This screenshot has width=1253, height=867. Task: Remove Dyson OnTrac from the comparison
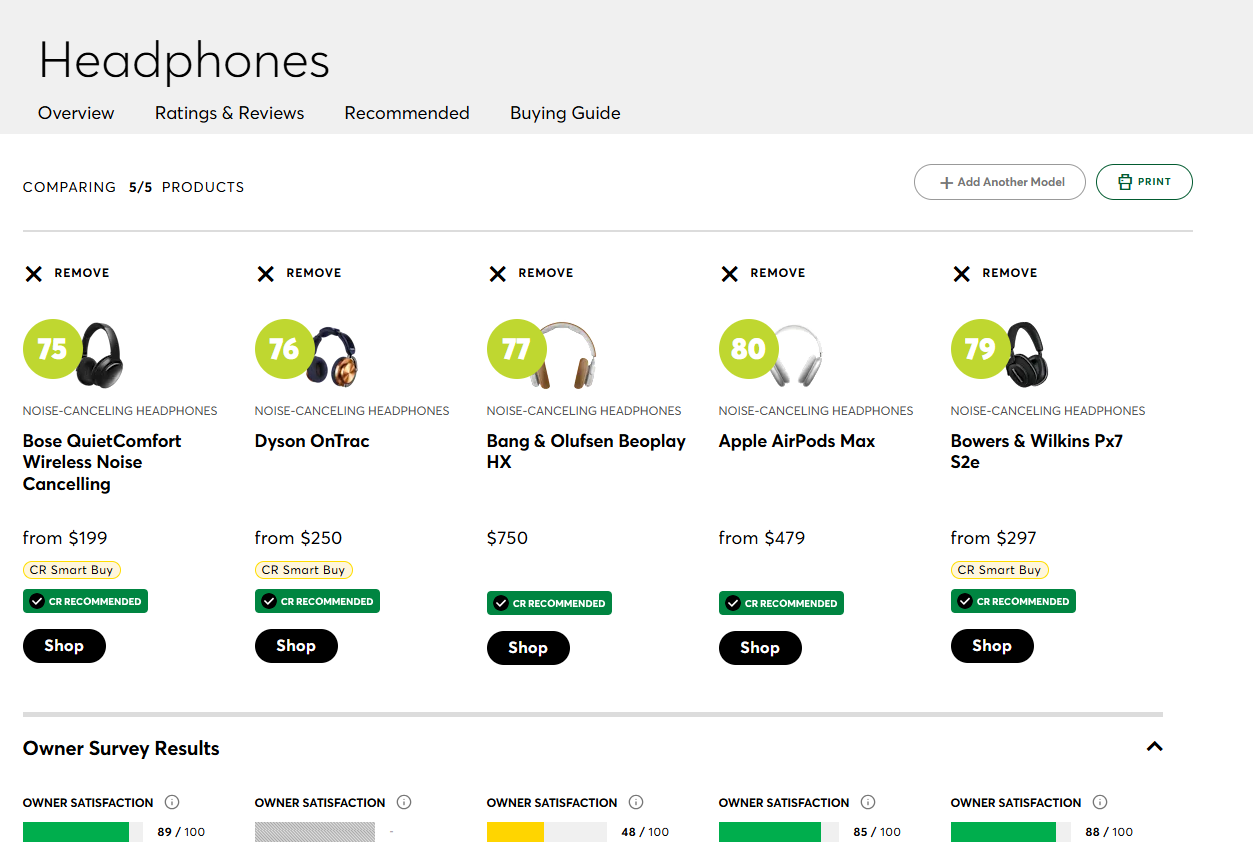[266, 274]
